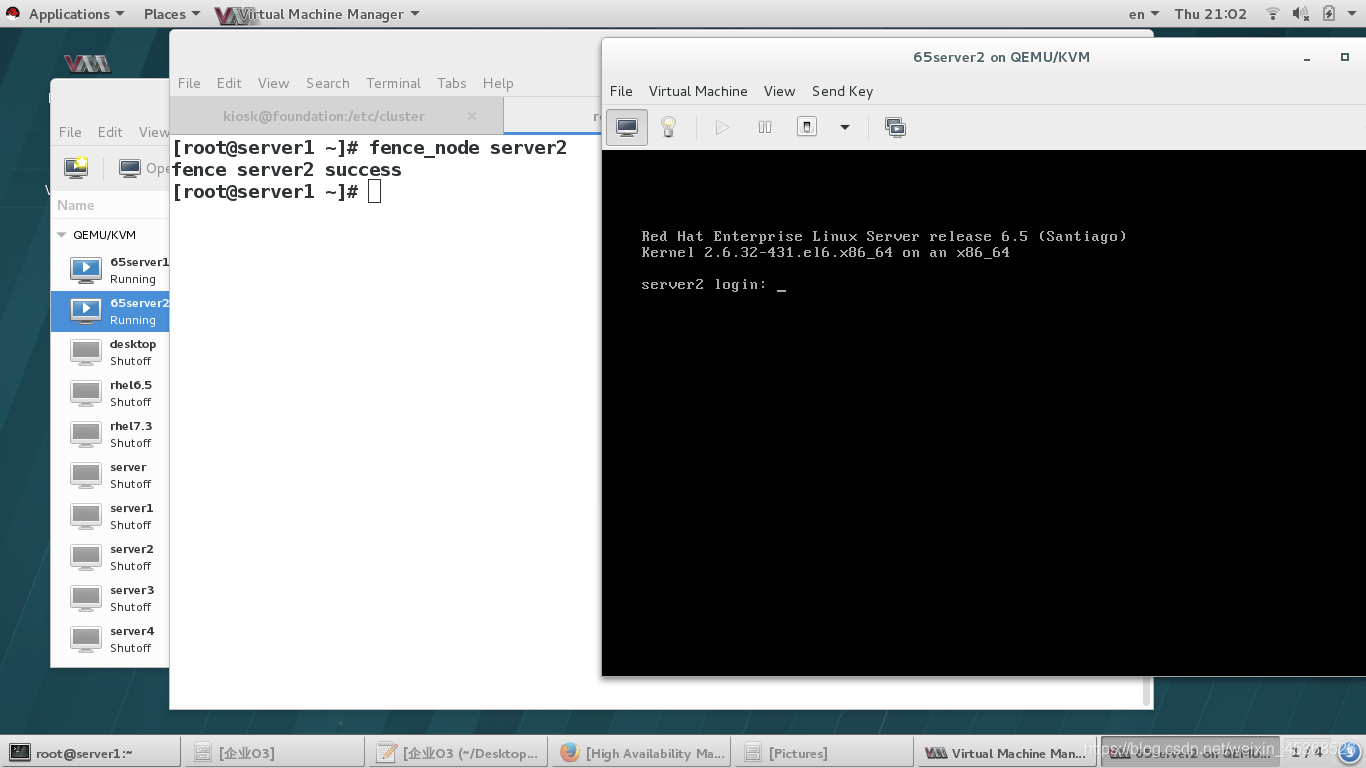The width and height of the screenshot is (1366, 768).
Task: Show the graphical console in 65server2 viewer
Action: [627, 127]
